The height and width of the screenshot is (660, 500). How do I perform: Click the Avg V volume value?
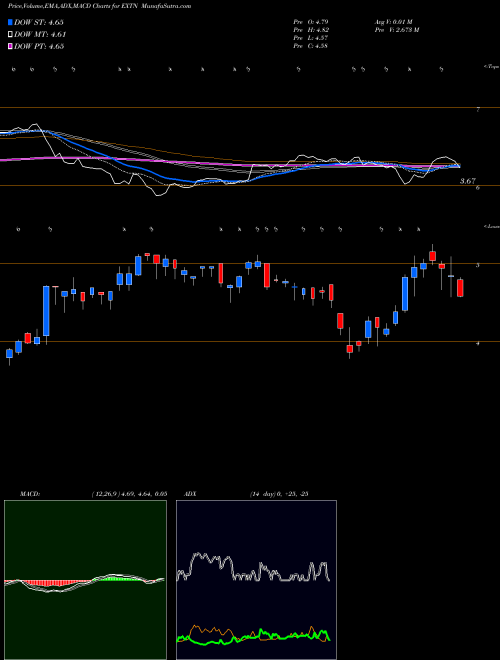[x=394, y=22]
